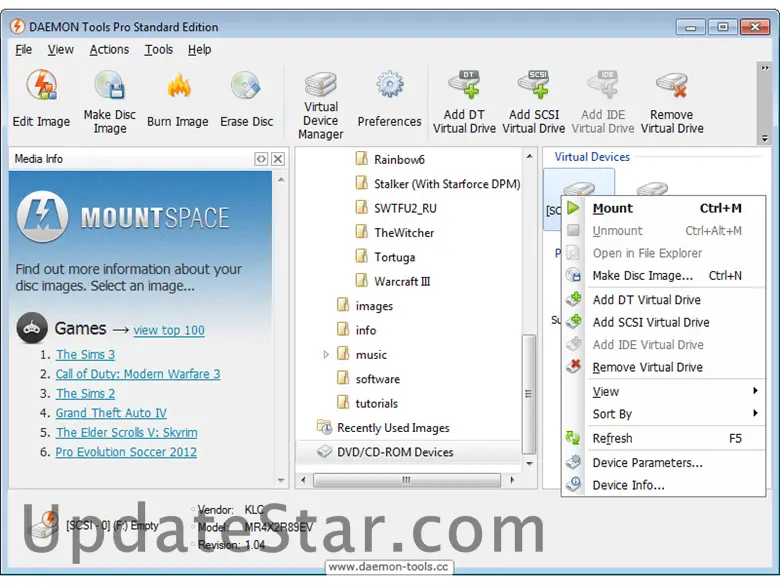Open the File menu
This screenshot has width=780, height=585.
tap(23, 50)
